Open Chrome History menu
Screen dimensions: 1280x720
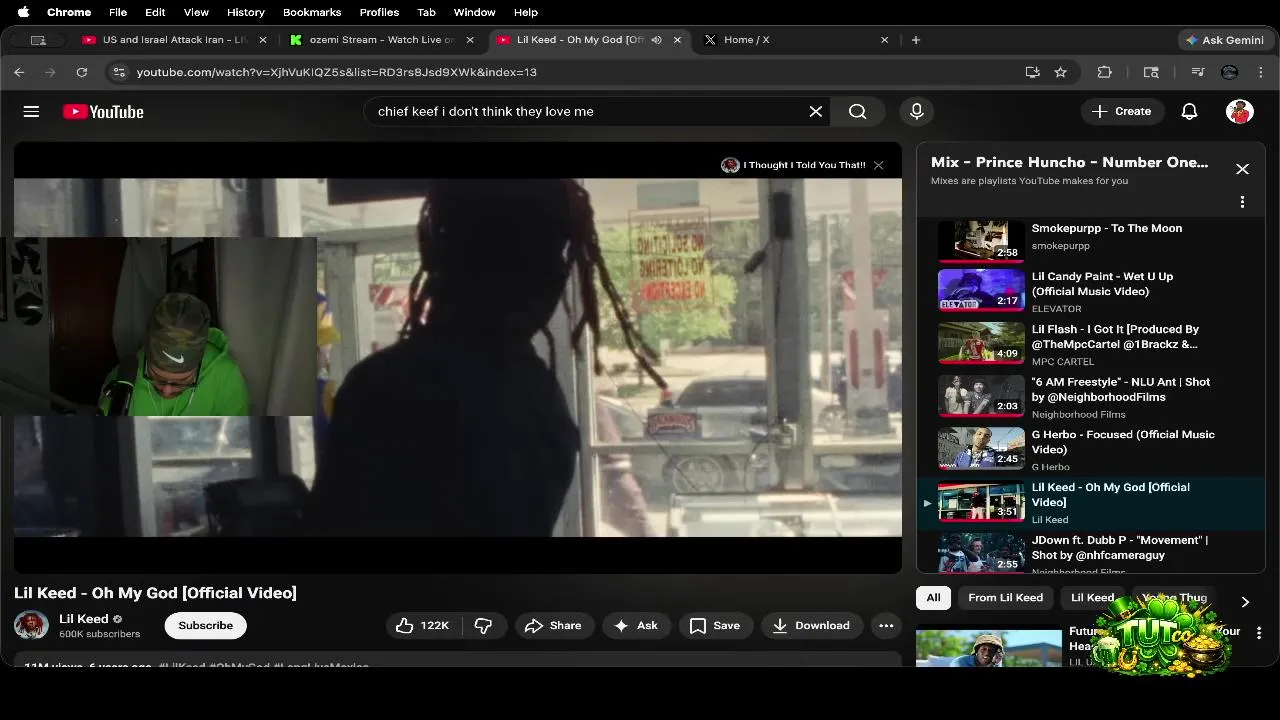coord(245,12)
